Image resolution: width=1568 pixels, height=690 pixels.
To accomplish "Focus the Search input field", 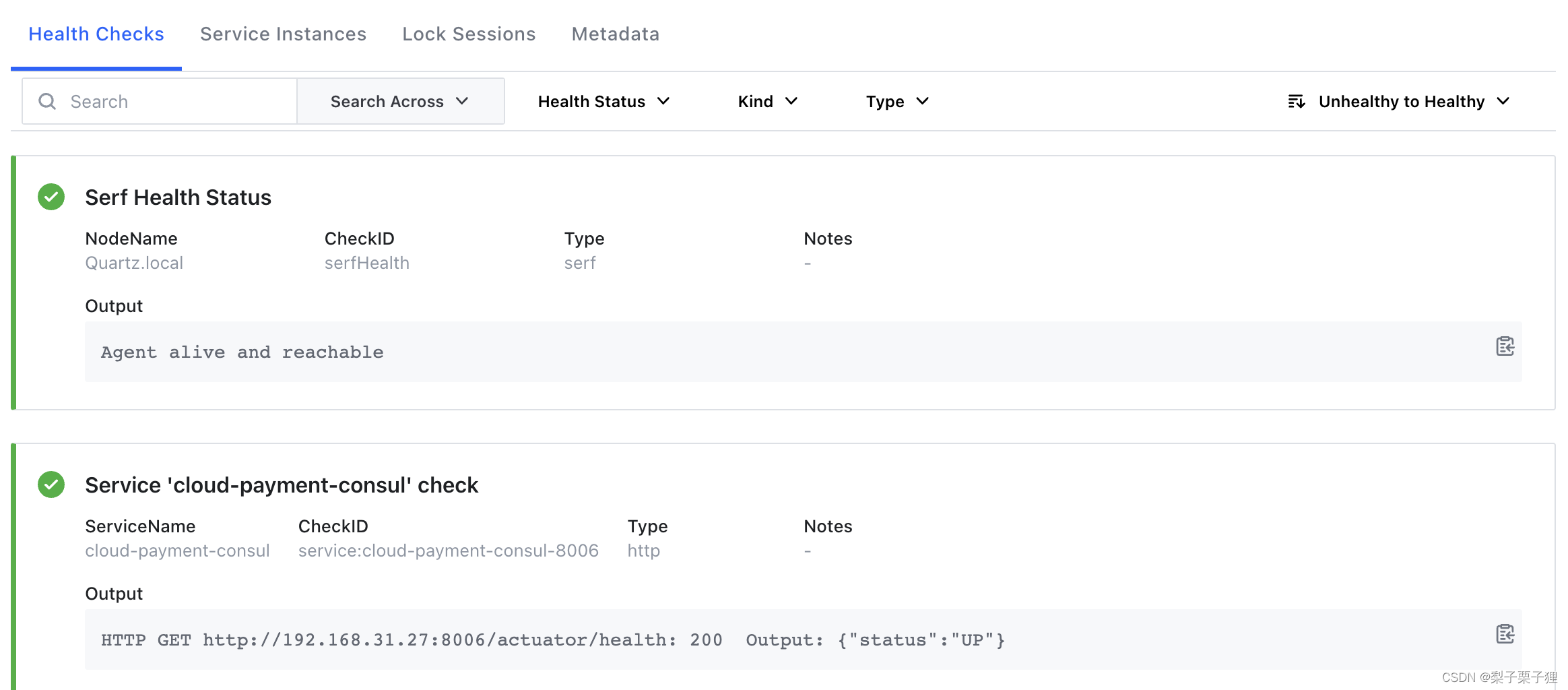I will point(160,101).
